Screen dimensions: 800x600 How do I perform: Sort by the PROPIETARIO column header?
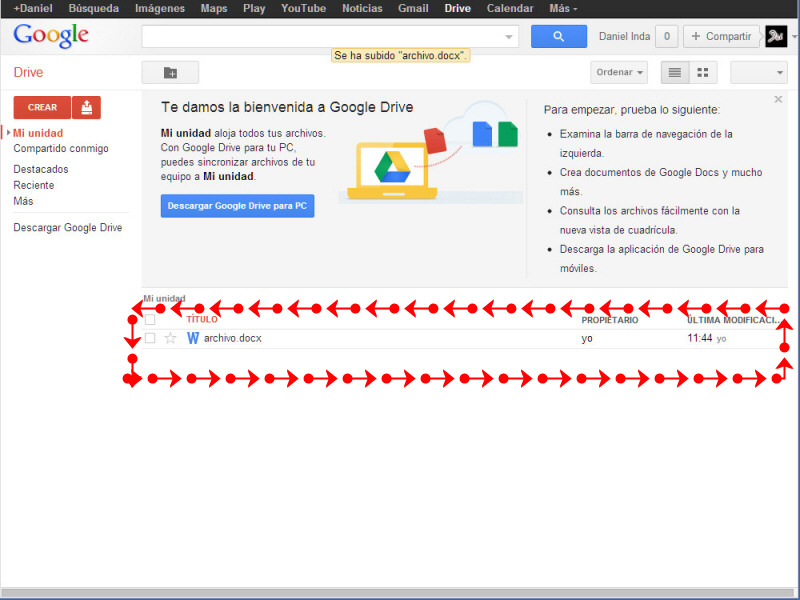tap(610, 320)
